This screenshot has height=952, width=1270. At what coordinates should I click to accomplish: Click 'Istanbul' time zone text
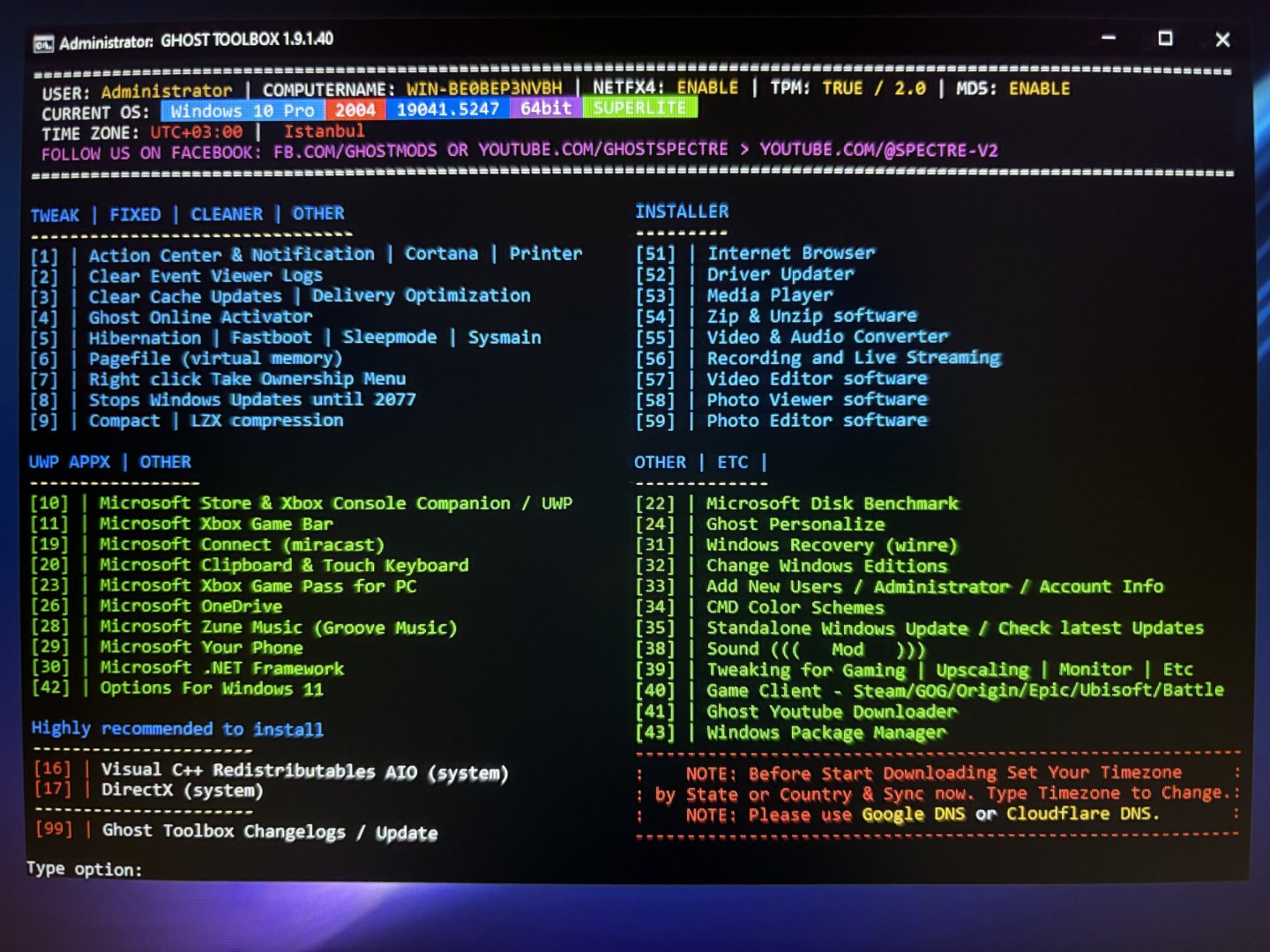click(324, 131)
